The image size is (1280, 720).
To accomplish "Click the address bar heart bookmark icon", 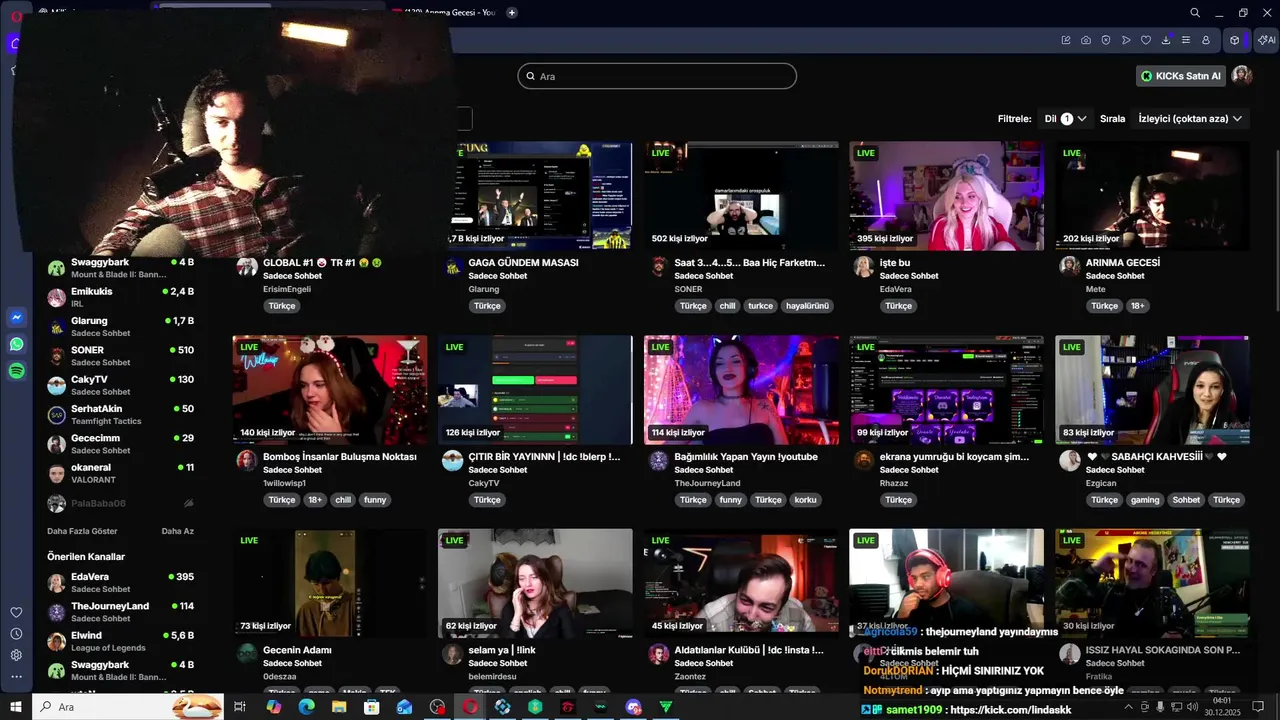I will point(1146,40).
